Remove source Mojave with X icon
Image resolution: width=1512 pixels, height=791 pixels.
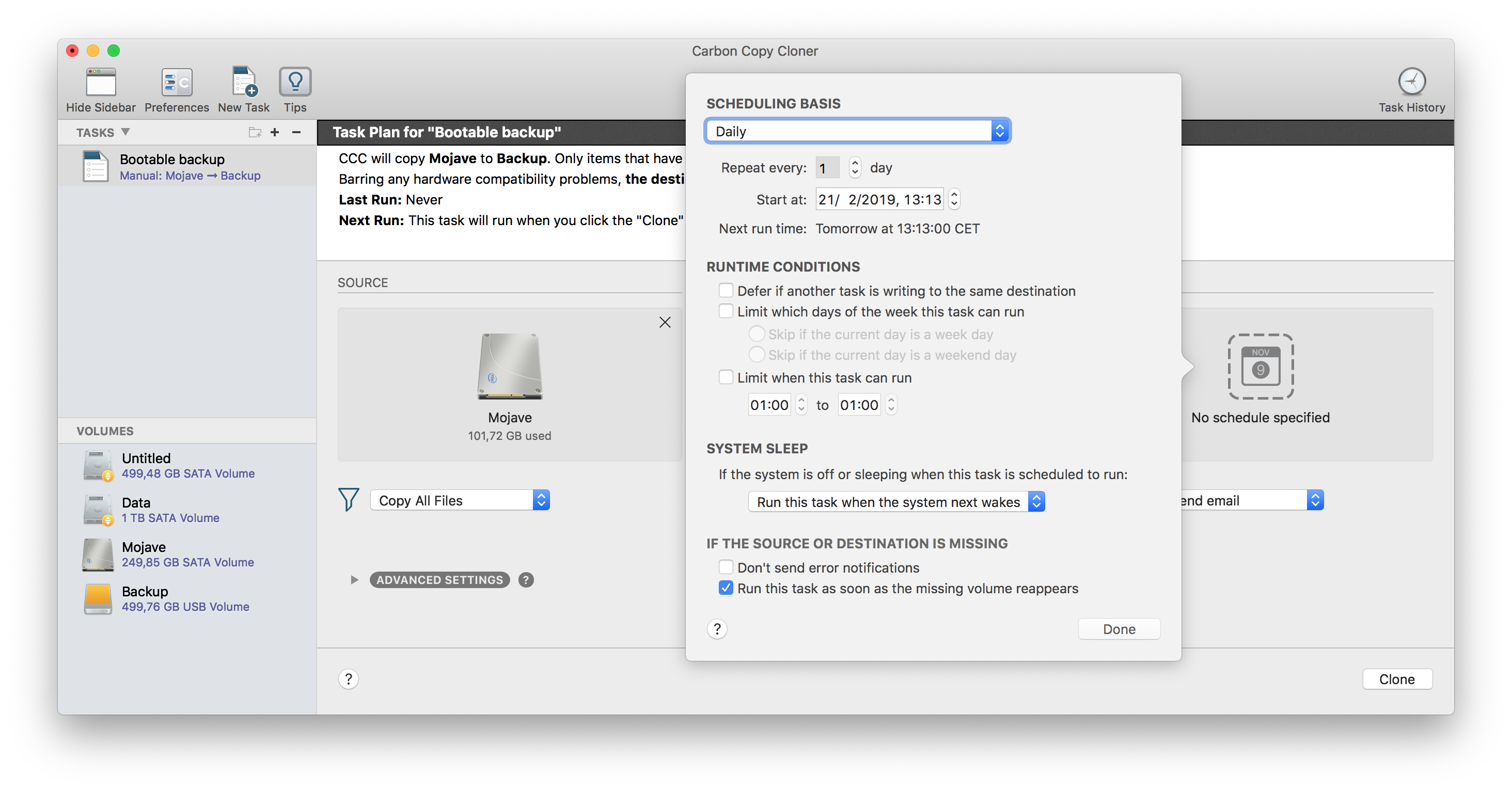[665, 322]
